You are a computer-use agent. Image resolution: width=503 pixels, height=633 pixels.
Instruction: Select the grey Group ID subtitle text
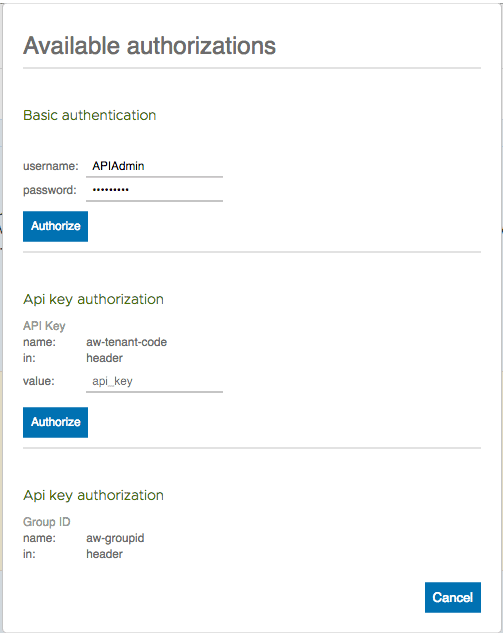[46, 522]
